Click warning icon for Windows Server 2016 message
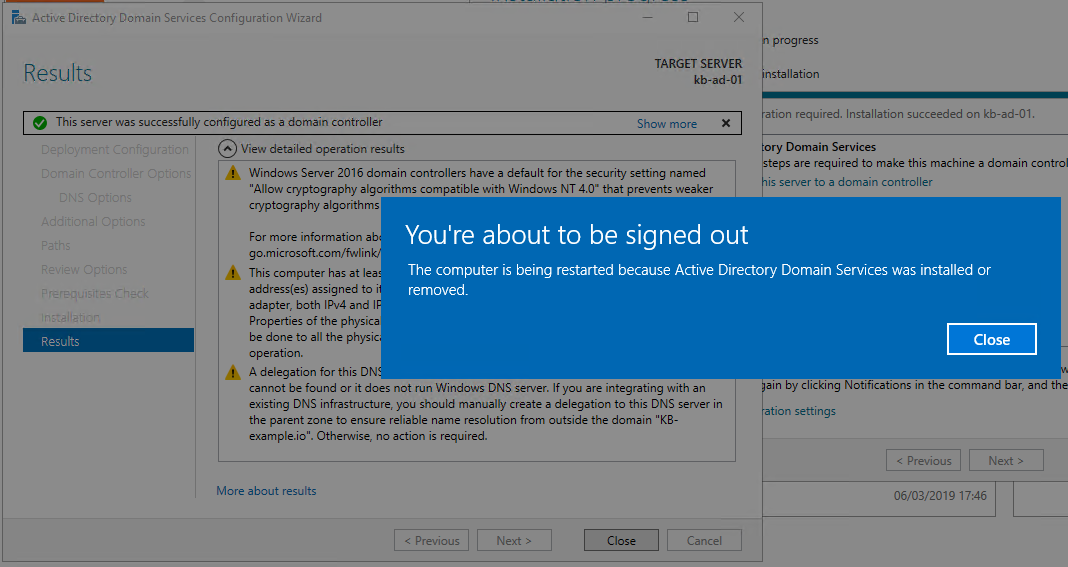The width and height of the screenshot is (1068, 567). pos(233,173)
